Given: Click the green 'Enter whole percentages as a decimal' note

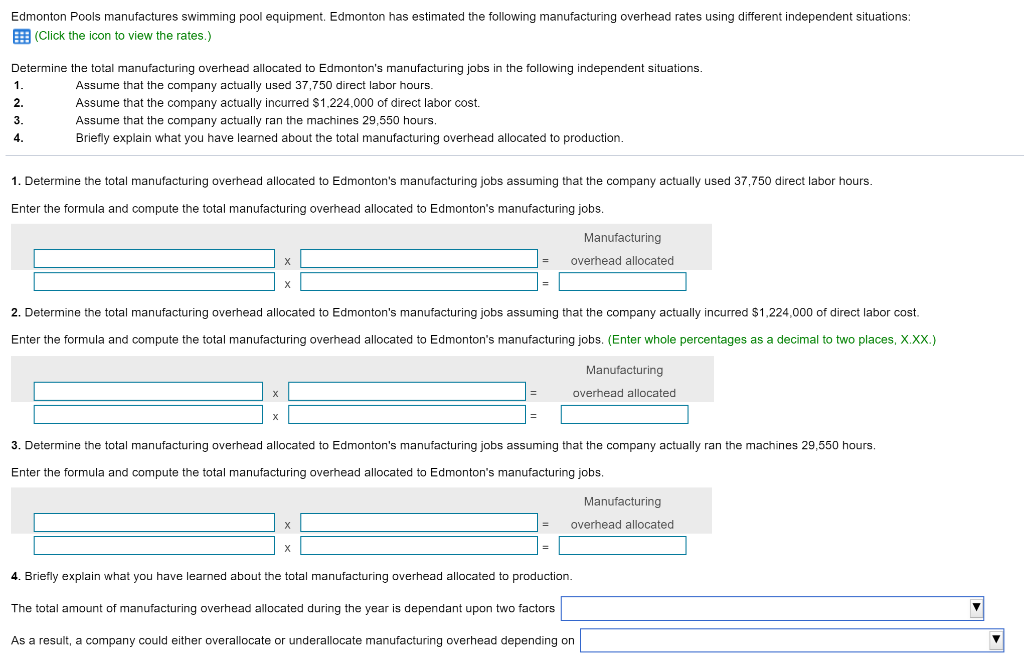Looking at the screenshot, I should coord(771,340).
